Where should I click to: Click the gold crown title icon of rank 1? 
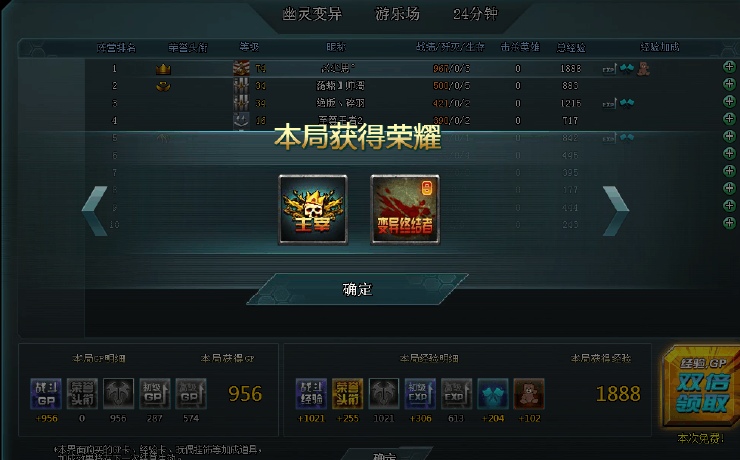(163, 69)
